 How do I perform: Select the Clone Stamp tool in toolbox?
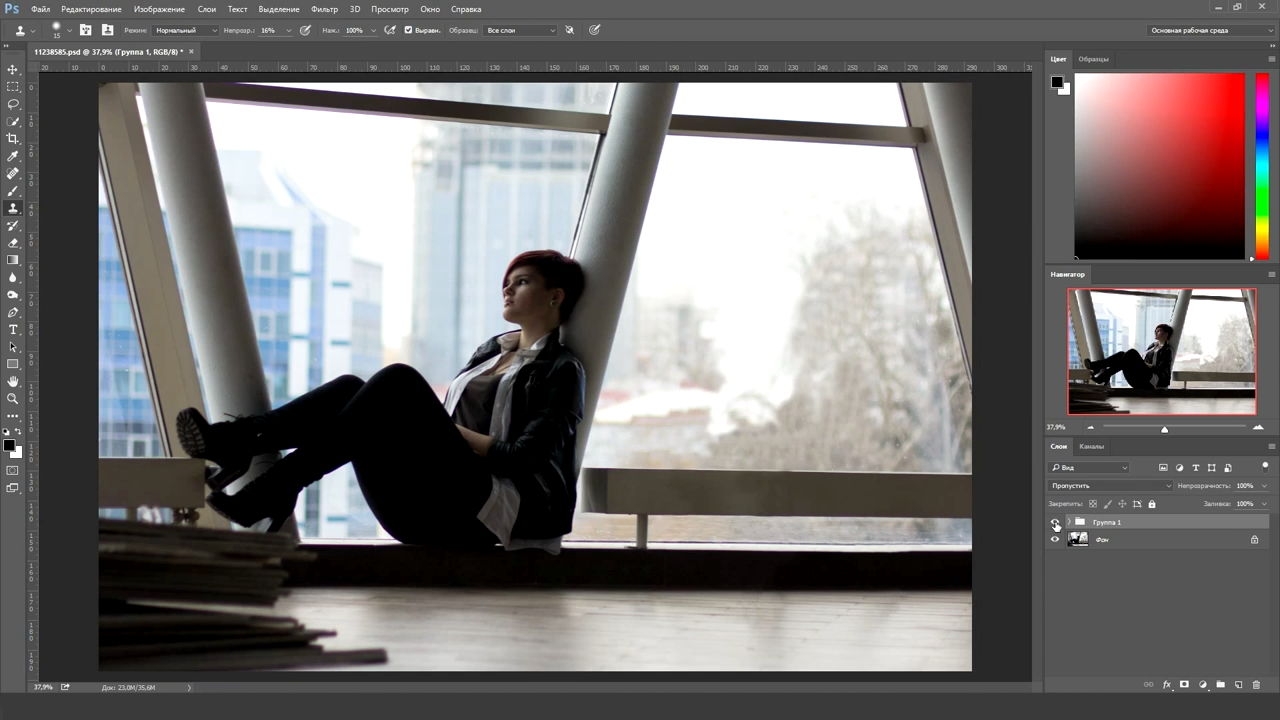[x=13, y=208]
